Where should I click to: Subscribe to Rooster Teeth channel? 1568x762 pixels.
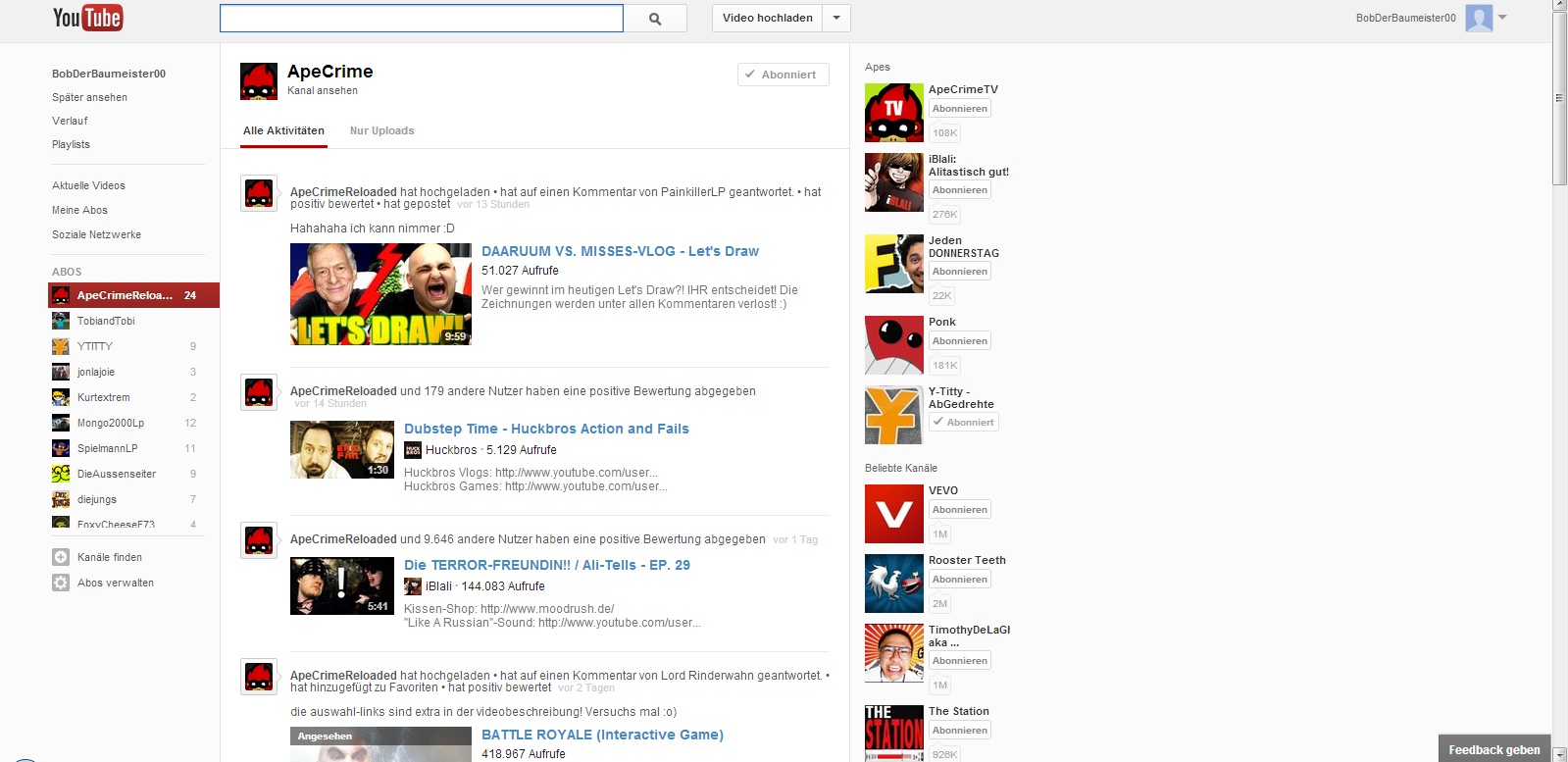[x=960, y=580]
